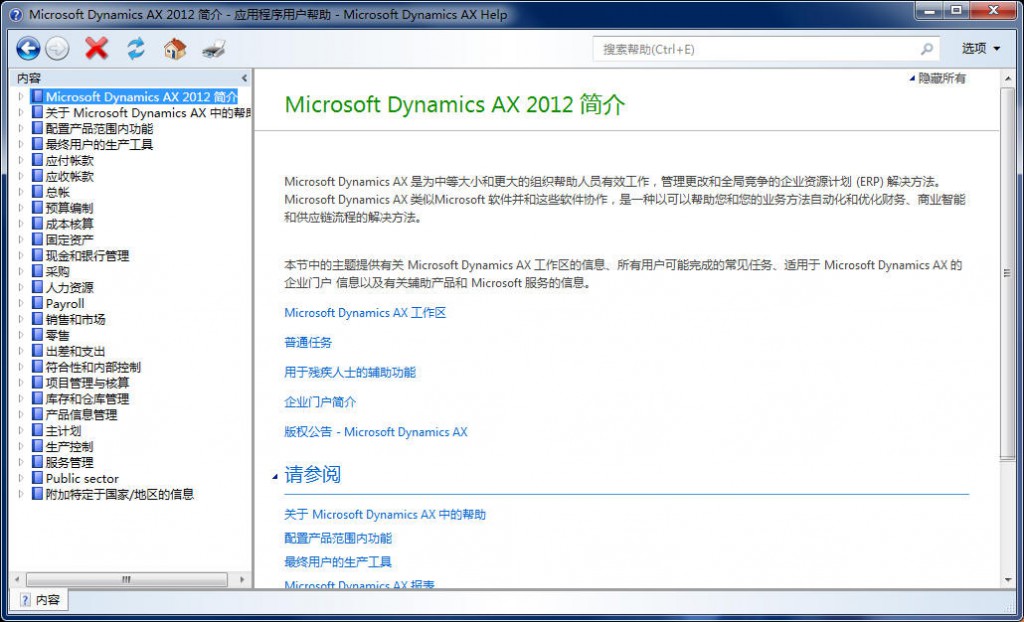Expand the 销售和市场 tree node arrow
The image size is (1024, 622).
[x=21, y=319]
